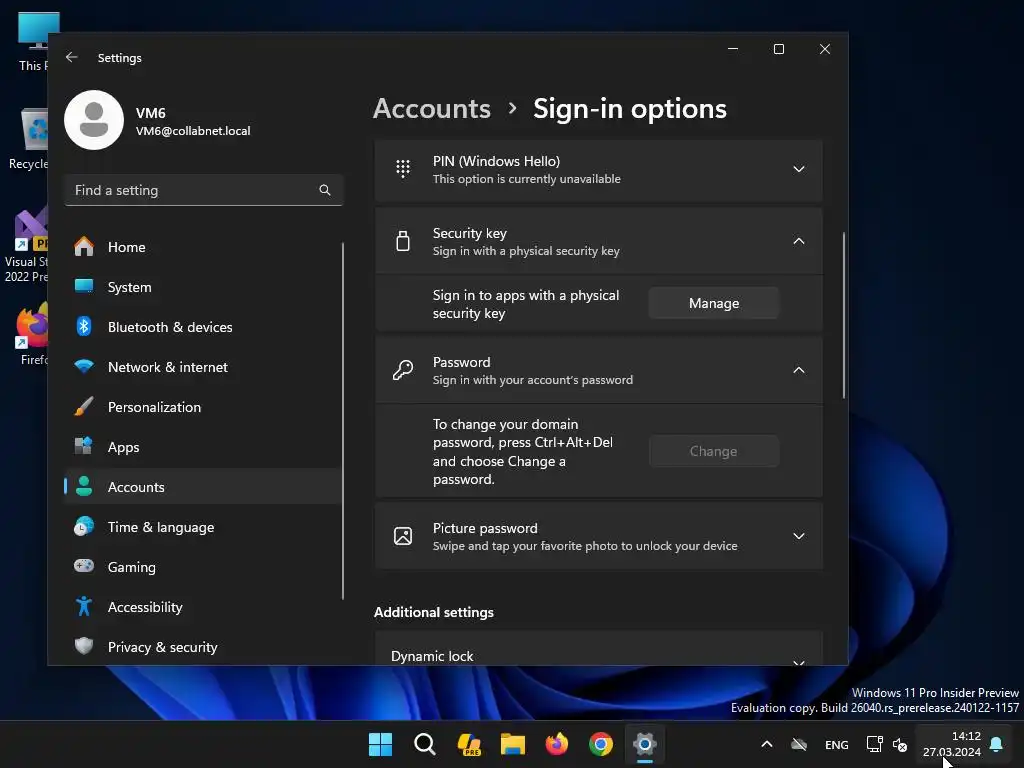The width and height of the screenshot is (1024, 768).
Task: Collapse the Password section chevron
Action: (799, 370)
